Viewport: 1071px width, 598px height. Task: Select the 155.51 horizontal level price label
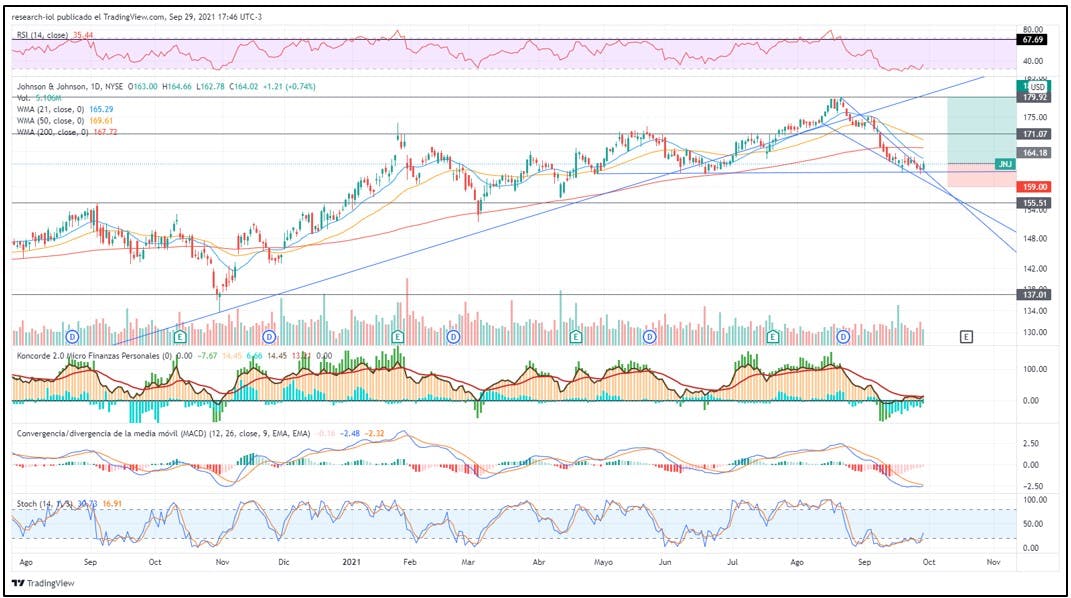(1033, 203)
